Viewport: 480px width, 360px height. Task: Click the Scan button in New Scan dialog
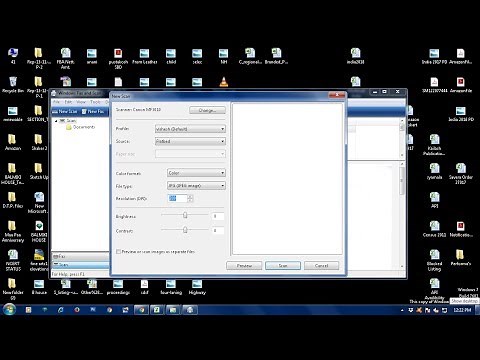point(283,266)
